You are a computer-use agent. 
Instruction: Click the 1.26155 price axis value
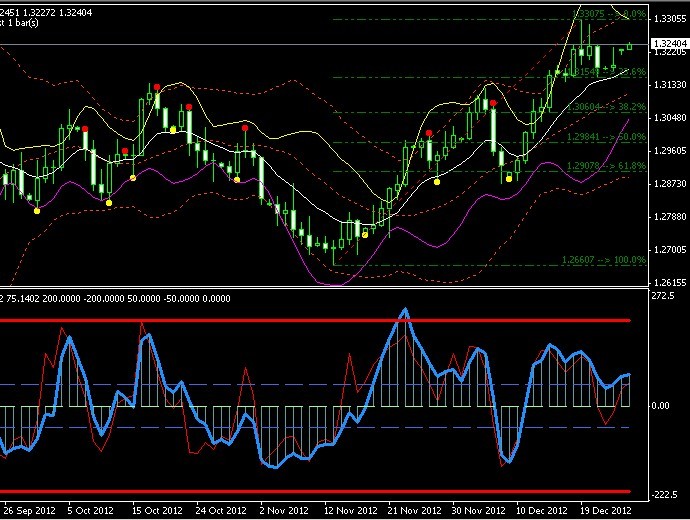(670, 282)
